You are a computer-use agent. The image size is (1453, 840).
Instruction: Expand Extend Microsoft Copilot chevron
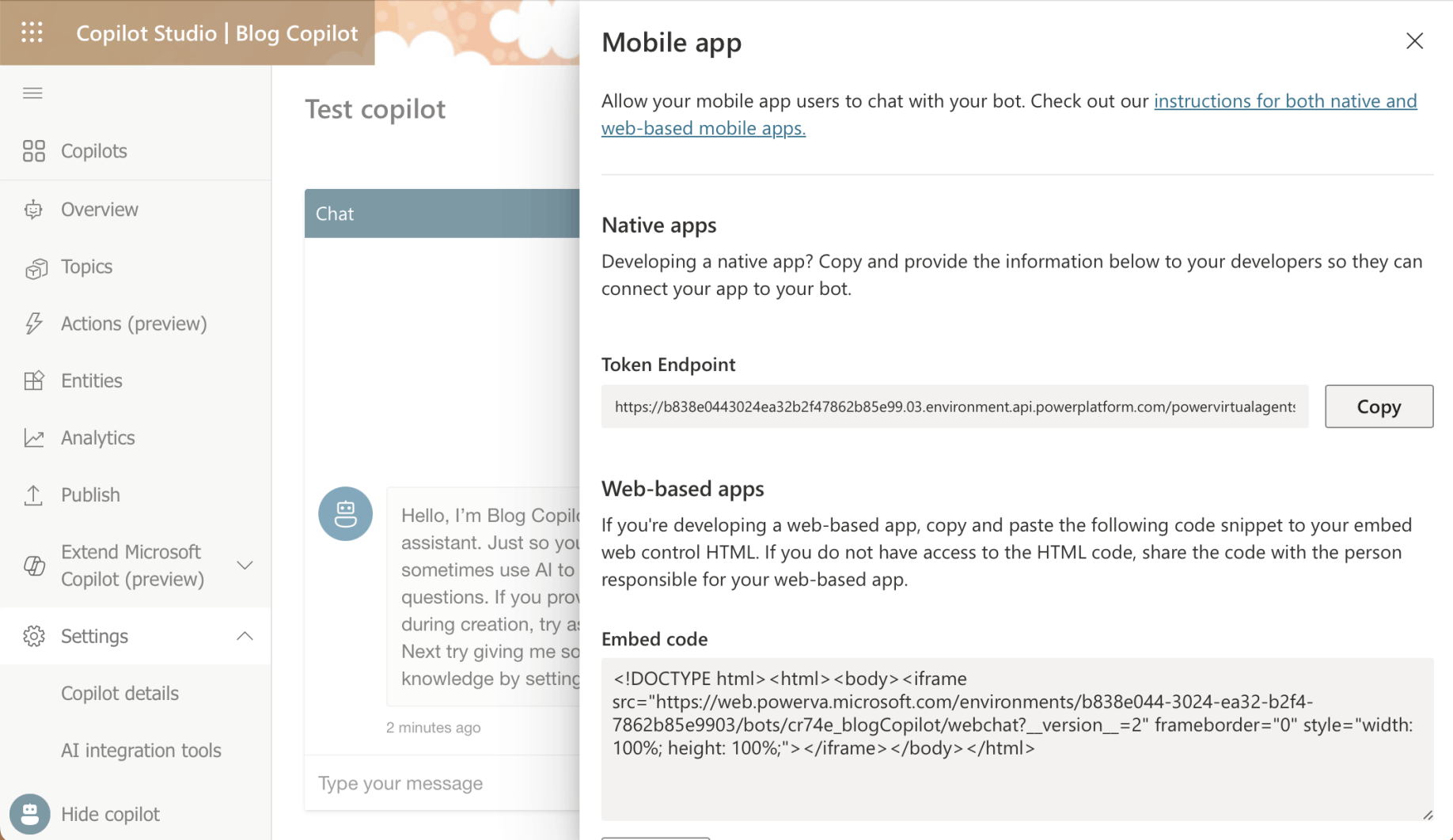point(245,566)
